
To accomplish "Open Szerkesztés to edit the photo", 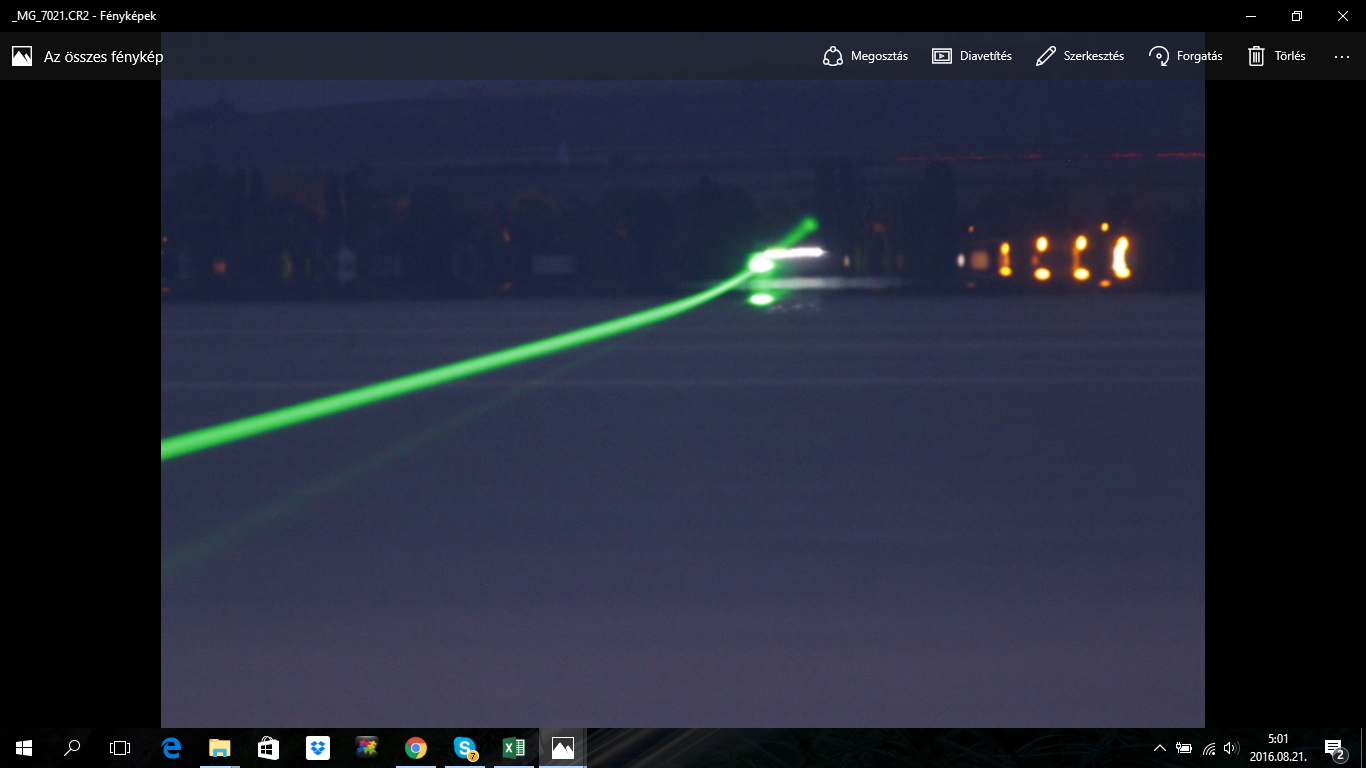I will coord(1080,56).
